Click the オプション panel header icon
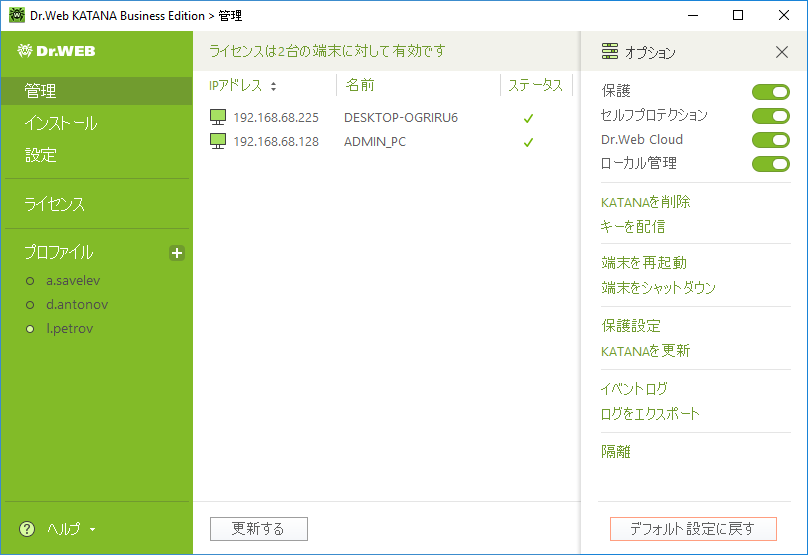The height and width of the screenshot is (555, 808). [x=610, y=52]
